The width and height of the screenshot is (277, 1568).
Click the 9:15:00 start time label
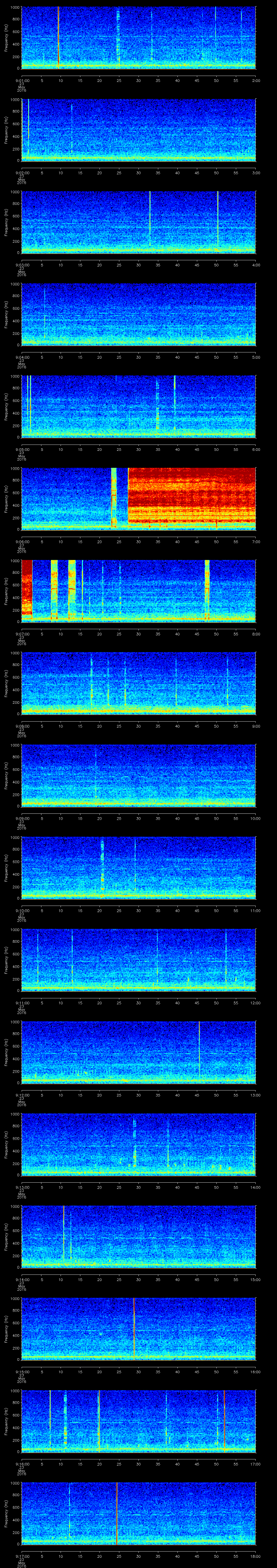point(22,1372)
